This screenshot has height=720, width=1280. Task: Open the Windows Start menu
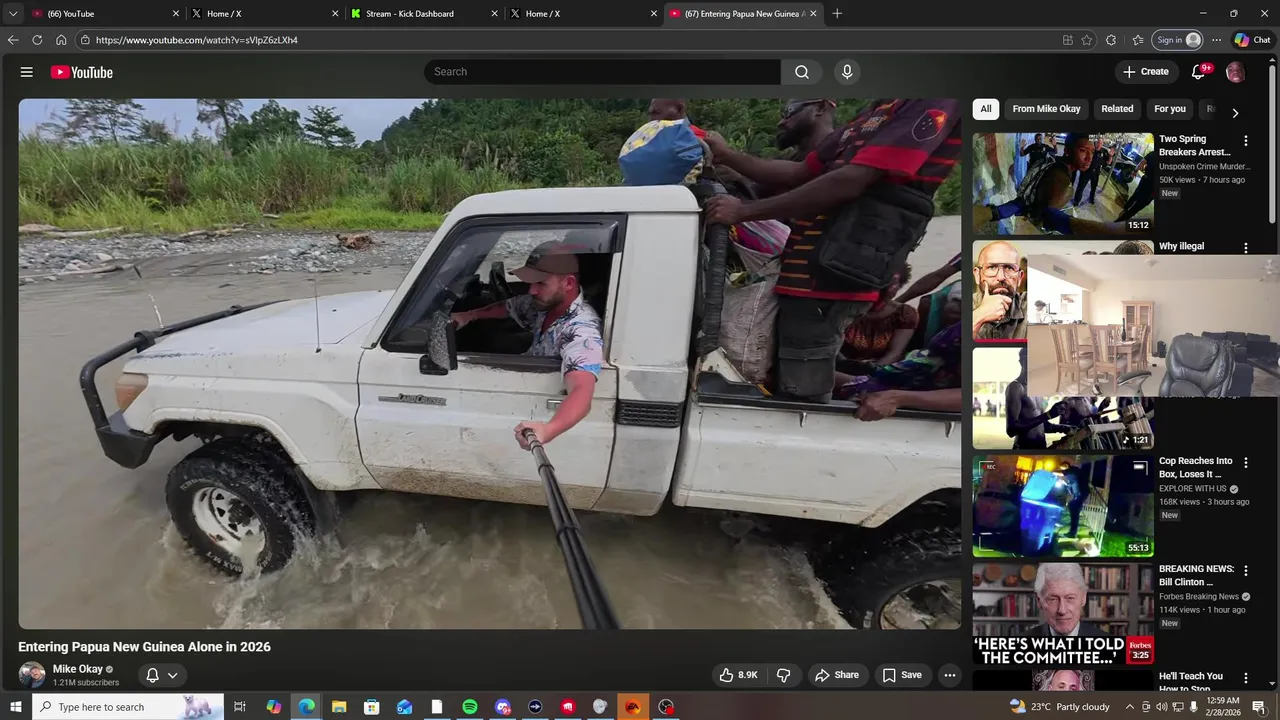click(x=15, y=707)
